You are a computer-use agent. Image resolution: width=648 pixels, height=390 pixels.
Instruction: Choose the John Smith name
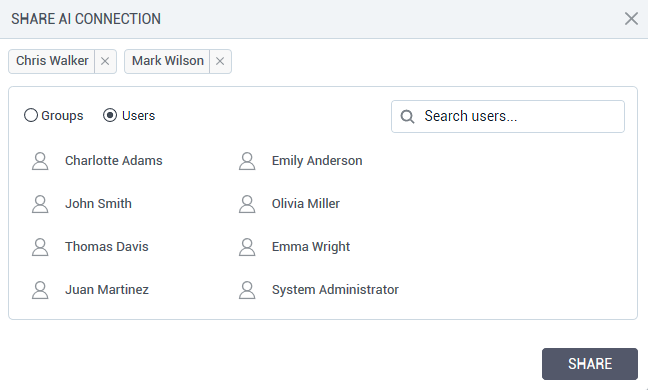point(98,204)
